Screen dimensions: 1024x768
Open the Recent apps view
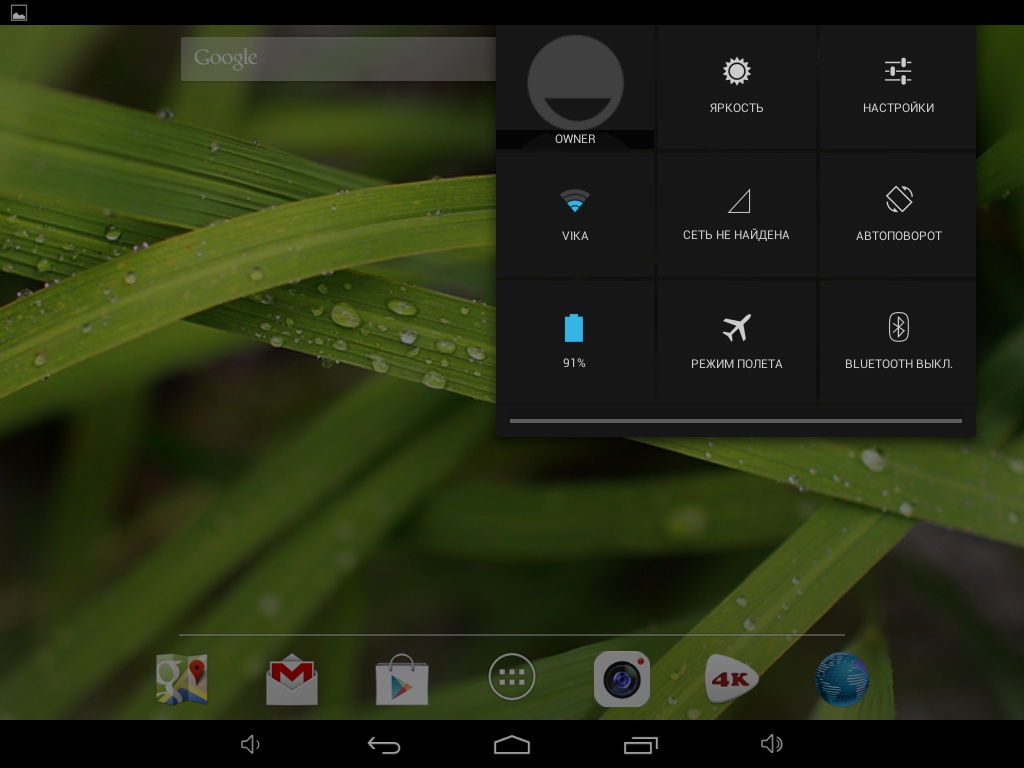click(641, 744)
